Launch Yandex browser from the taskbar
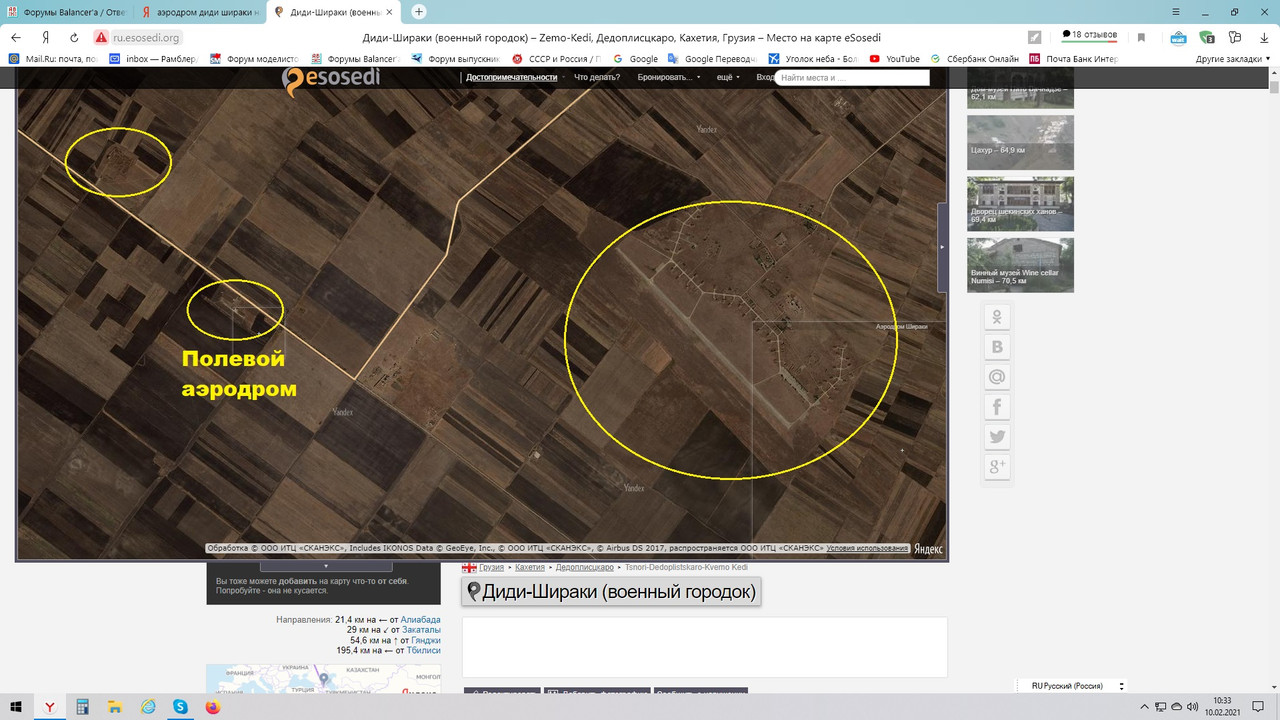The width and height of the screenshot is (1280, 720). pos(49,706)
